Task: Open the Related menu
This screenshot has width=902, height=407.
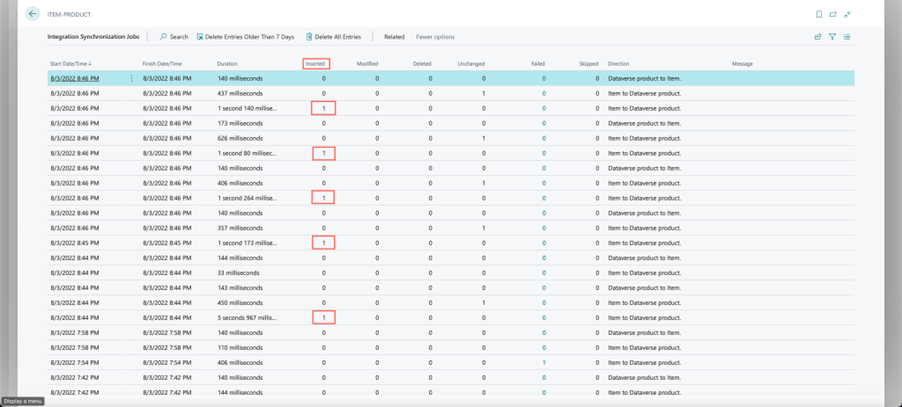Action: pyautogui.click(x=394, y=37)
